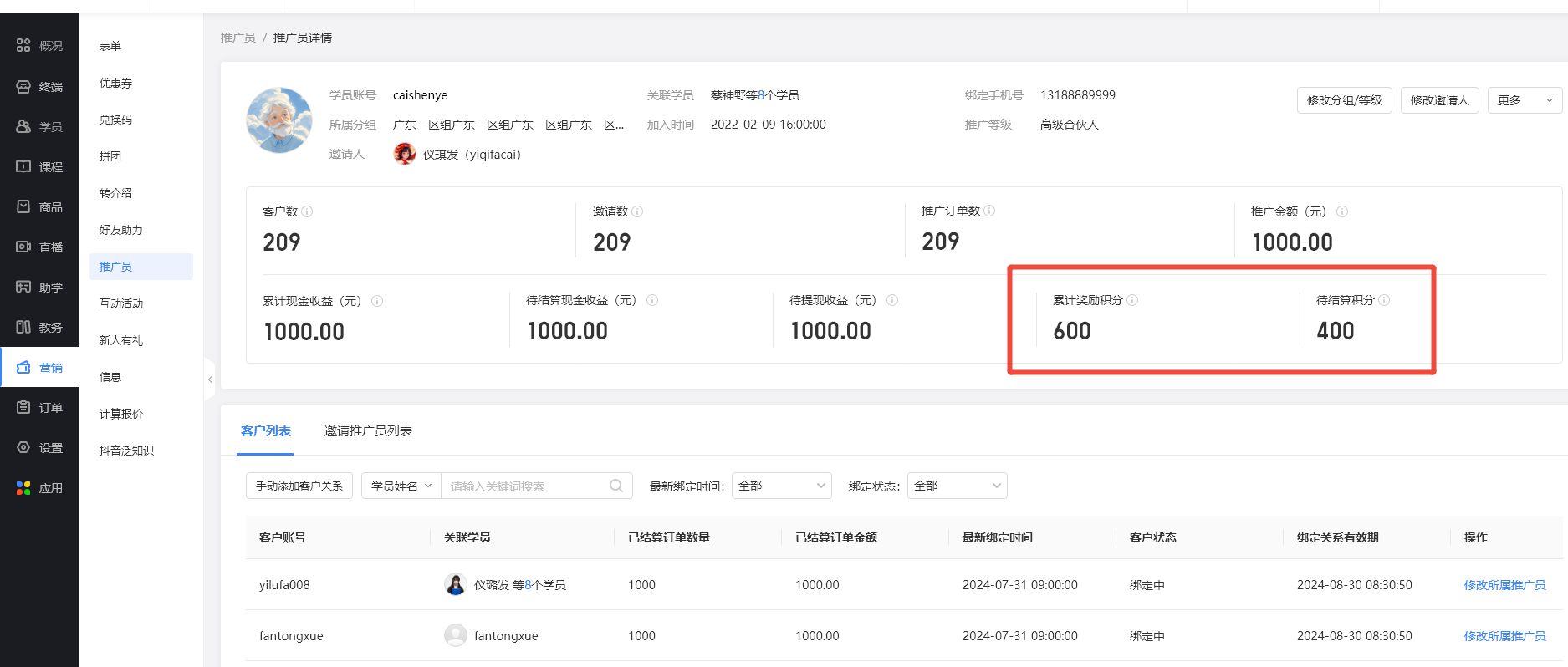The width and height of the screenshot is (1568, 667).
Task: Click info icon next to 客户数
Action: point(307,211)
